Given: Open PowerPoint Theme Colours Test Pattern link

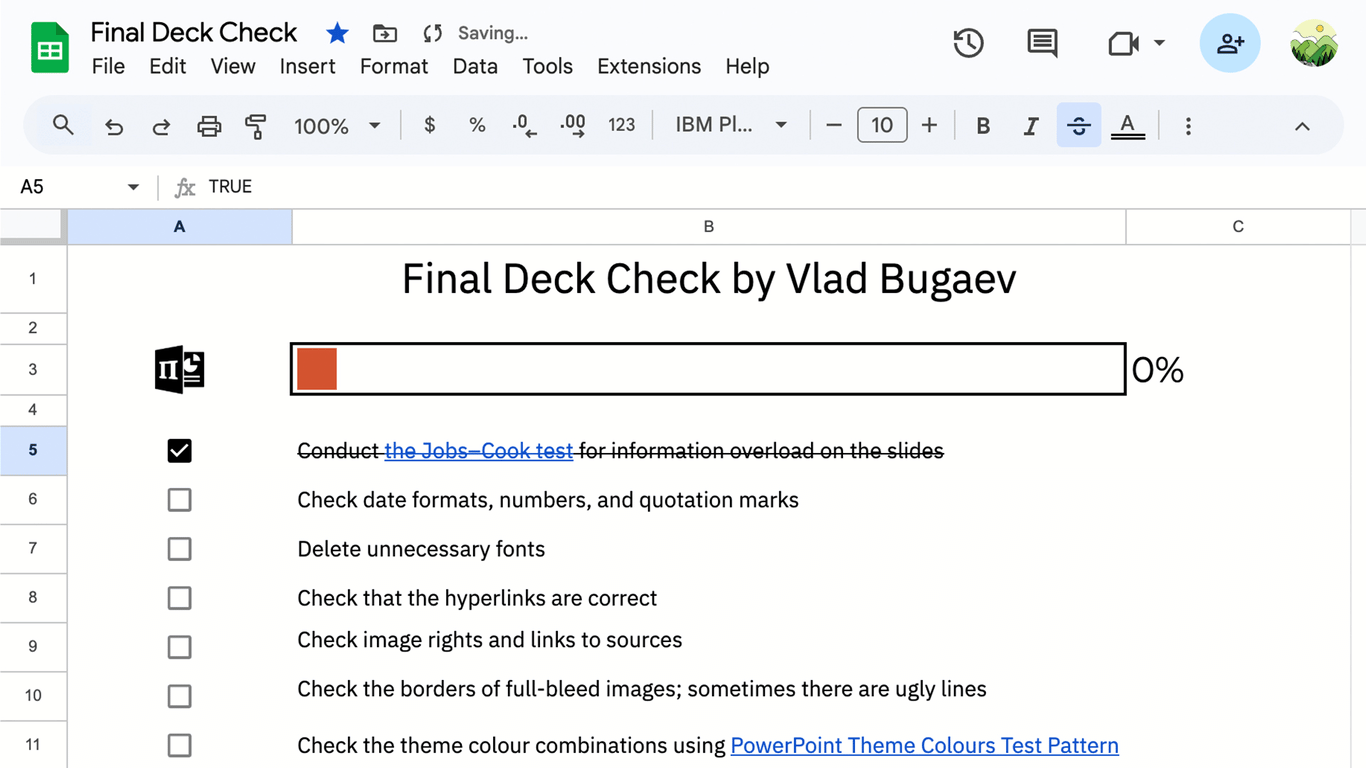Looking at the screenshot, I should (x=925, y=746).
